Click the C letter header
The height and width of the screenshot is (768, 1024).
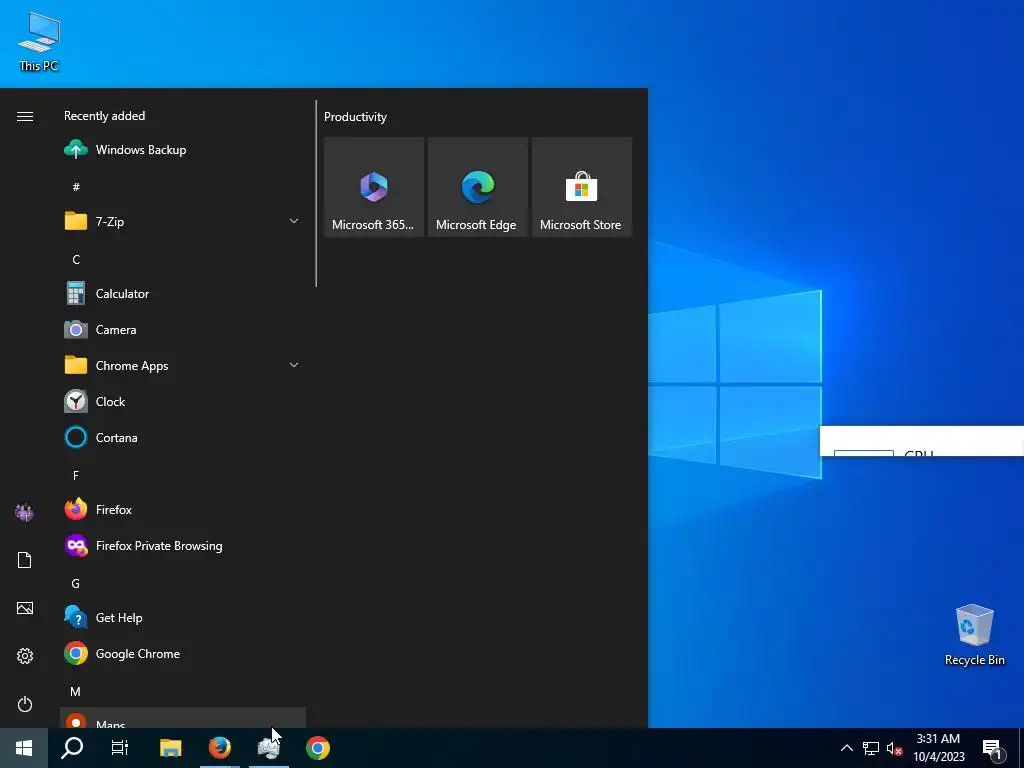tap(76, 259)
